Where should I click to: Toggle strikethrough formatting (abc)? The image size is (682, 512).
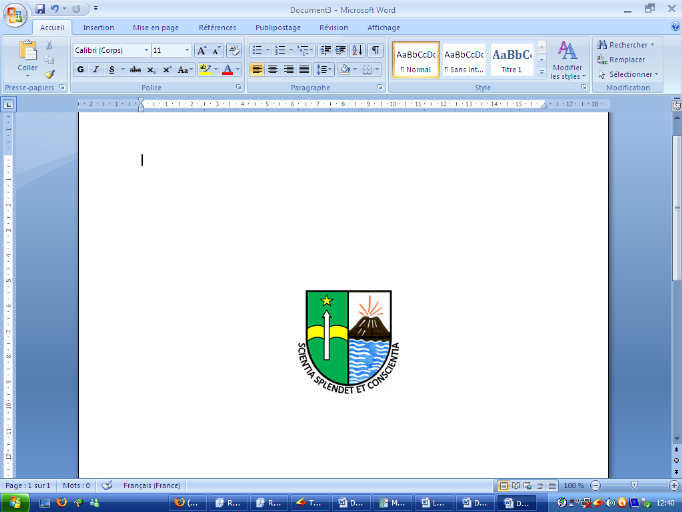point(135,69)
